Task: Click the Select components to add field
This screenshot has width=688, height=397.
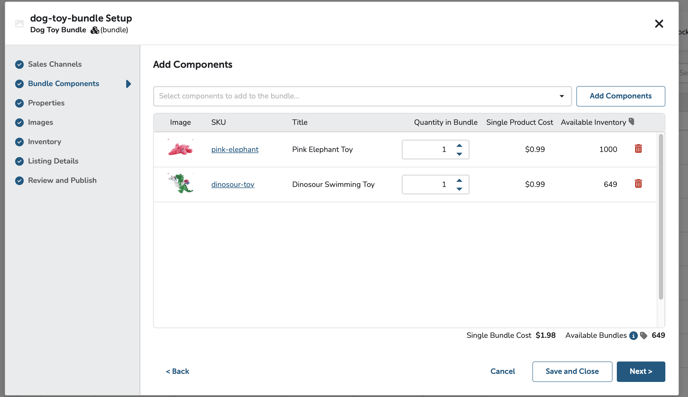Action: click(362, 96)
